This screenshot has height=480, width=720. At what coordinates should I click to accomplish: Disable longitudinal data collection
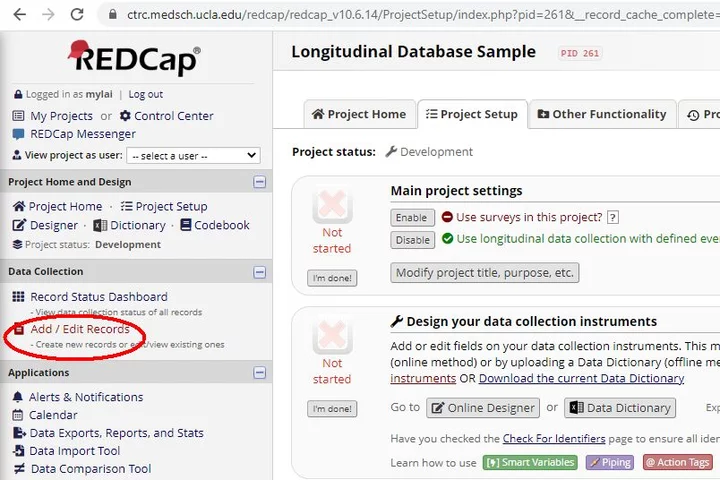(412, 240)
